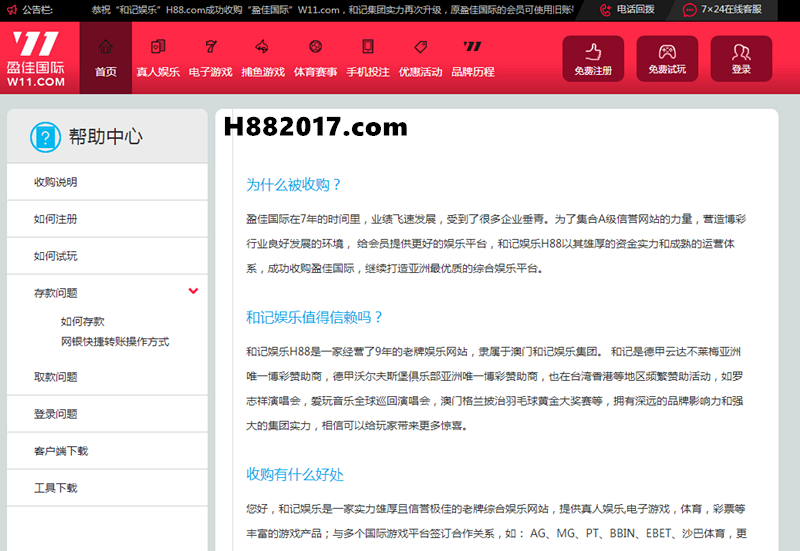
Task: Open 网银快捷转账操作方式 sub-item
Action: (115, 342)
